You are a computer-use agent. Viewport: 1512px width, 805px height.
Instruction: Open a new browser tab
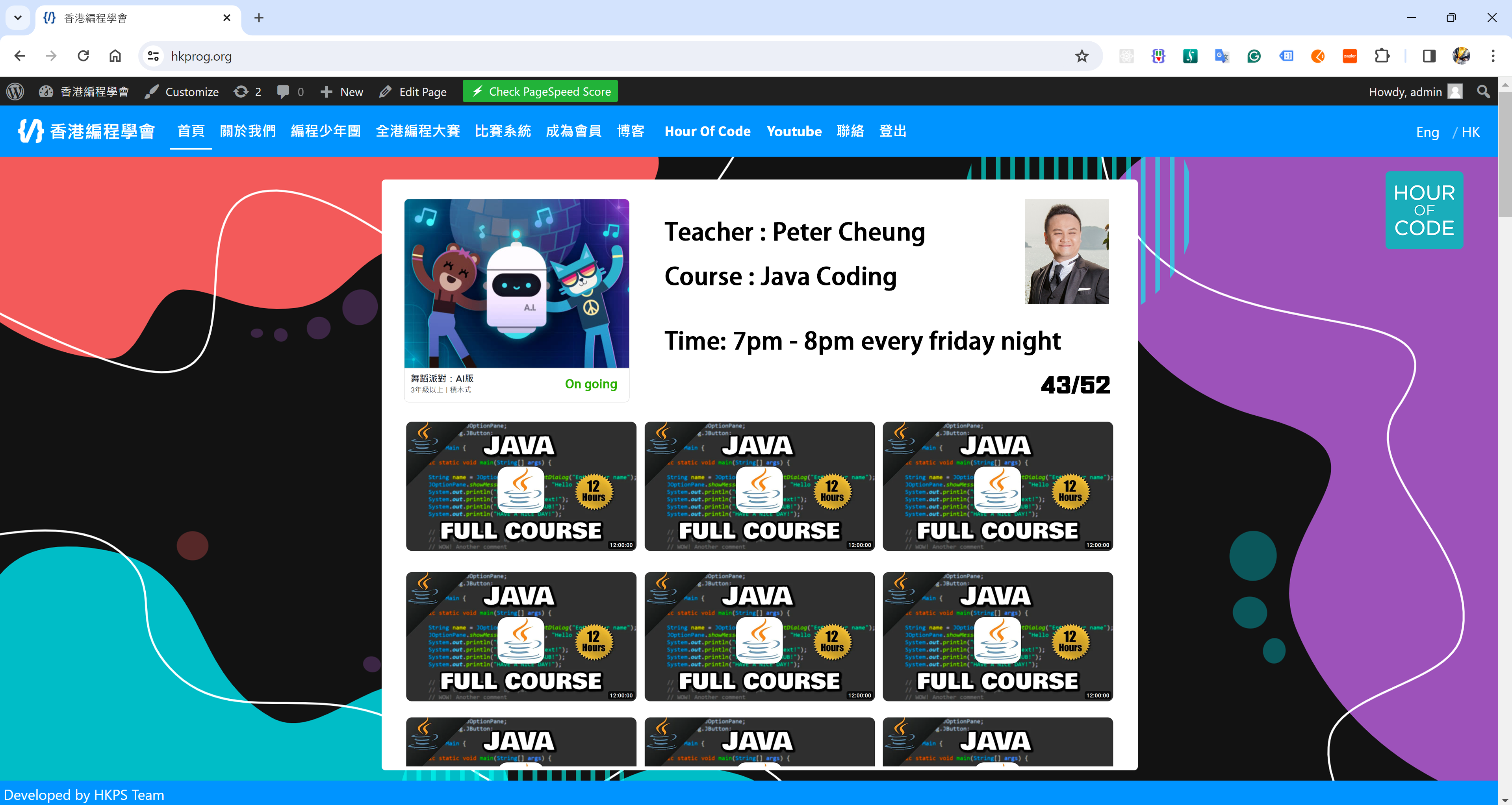point(259,18)
